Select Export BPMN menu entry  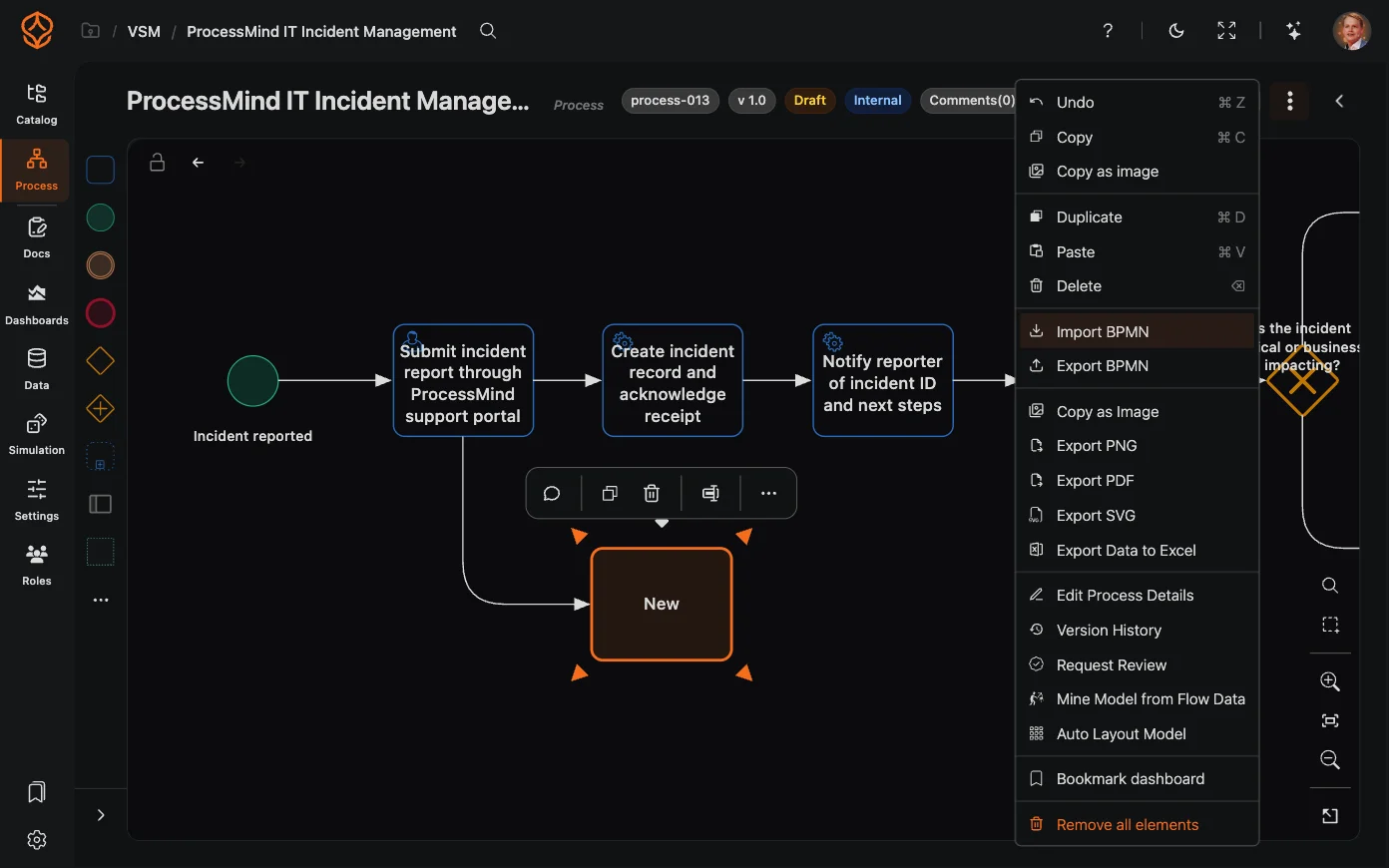(x=1137, y=366)
